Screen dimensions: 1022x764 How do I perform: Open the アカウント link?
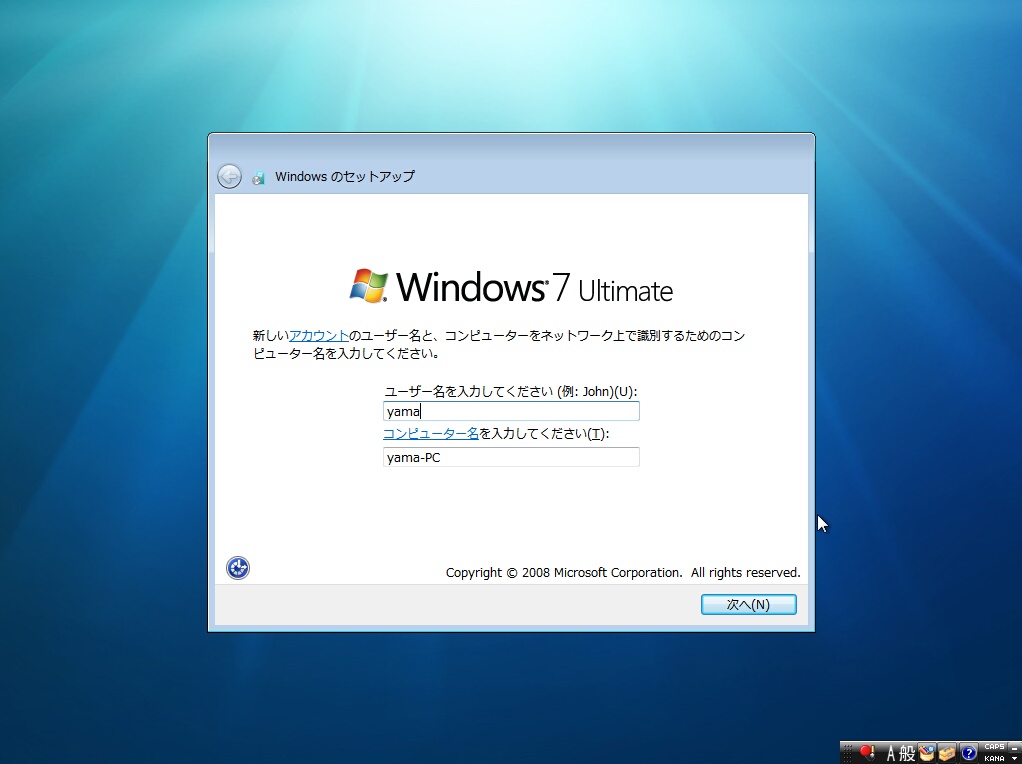point(319,336)
